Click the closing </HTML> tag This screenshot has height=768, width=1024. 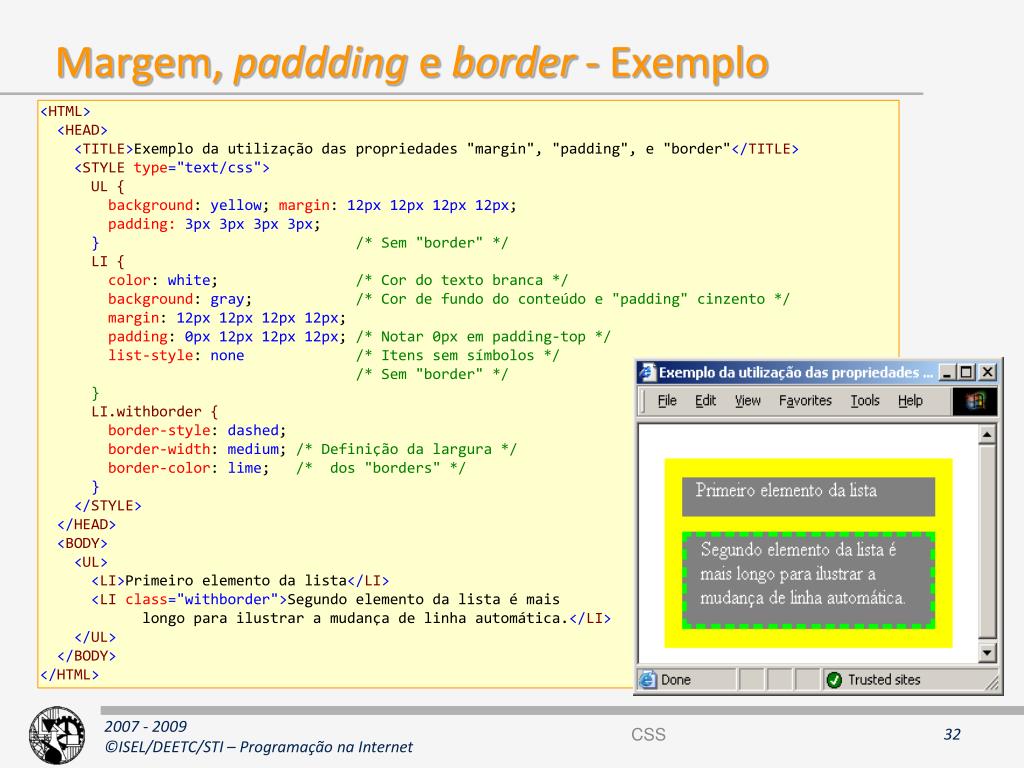(69, 675)
